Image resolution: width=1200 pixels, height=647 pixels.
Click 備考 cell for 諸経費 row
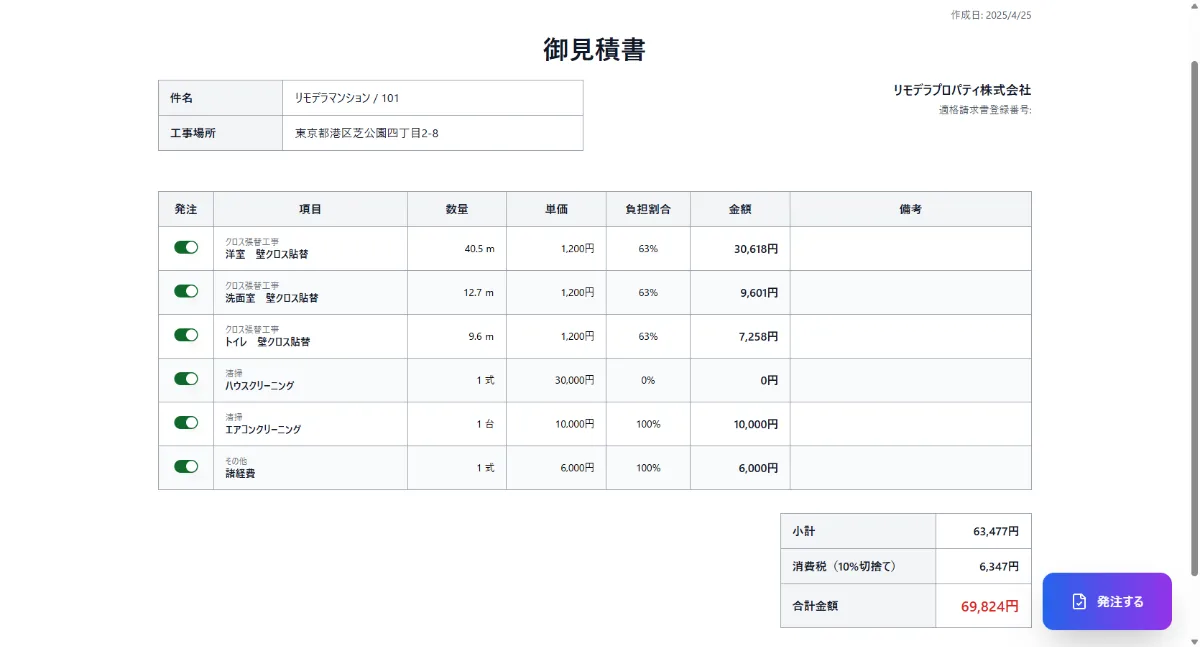pyautogui.click(x=910, y=467)
